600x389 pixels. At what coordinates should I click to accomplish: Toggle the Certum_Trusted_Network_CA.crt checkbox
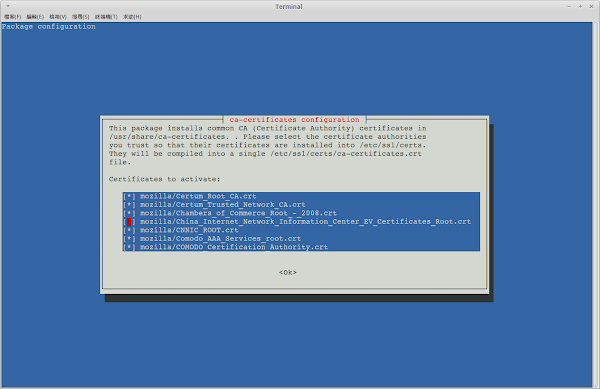[x=129, y=205]
